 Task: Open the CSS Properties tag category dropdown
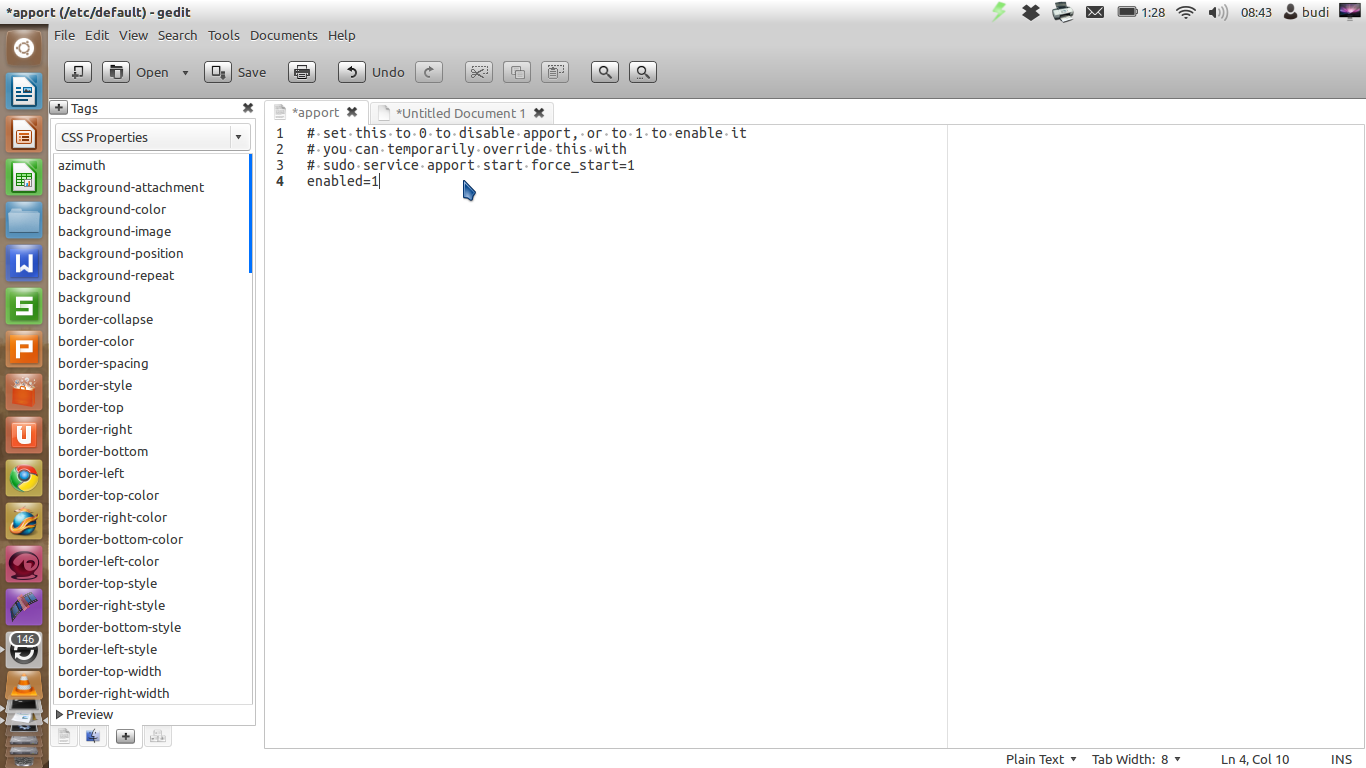point(153,137)
